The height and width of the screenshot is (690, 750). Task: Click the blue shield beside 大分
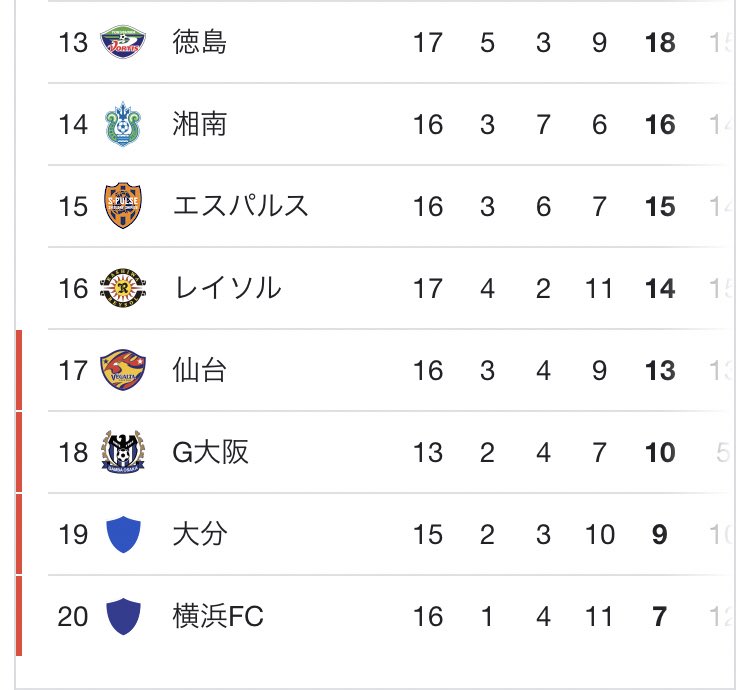tap(123, 535)
